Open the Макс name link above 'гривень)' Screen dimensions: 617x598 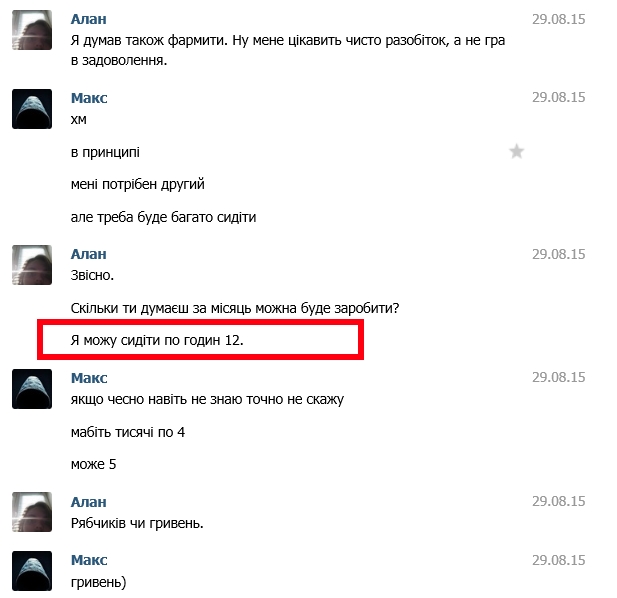click(89, 560)
